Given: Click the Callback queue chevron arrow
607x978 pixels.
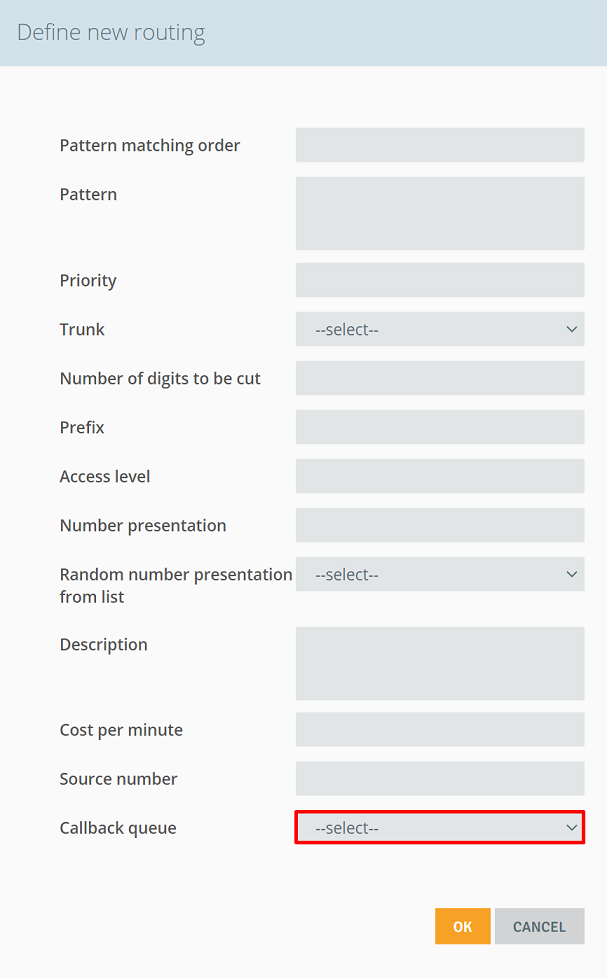Looking at the screenshot, I should 571,828.
